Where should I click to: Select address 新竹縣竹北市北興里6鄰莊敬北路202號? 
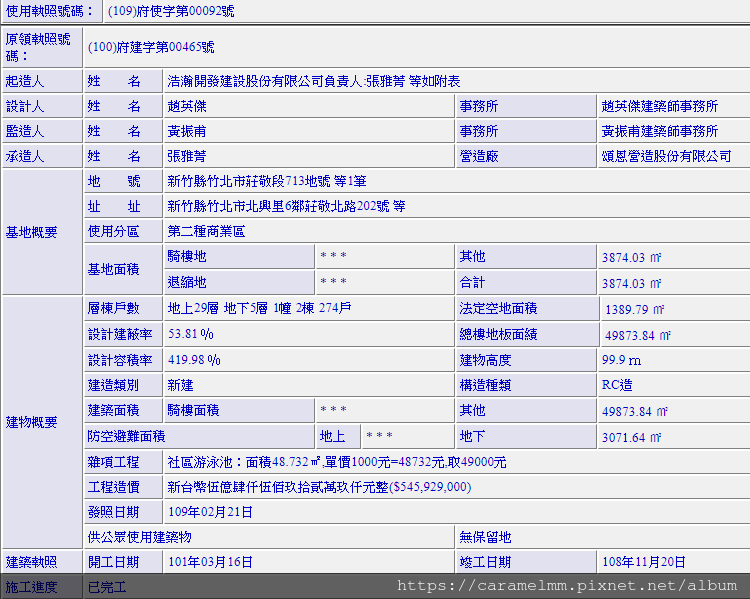278,206
